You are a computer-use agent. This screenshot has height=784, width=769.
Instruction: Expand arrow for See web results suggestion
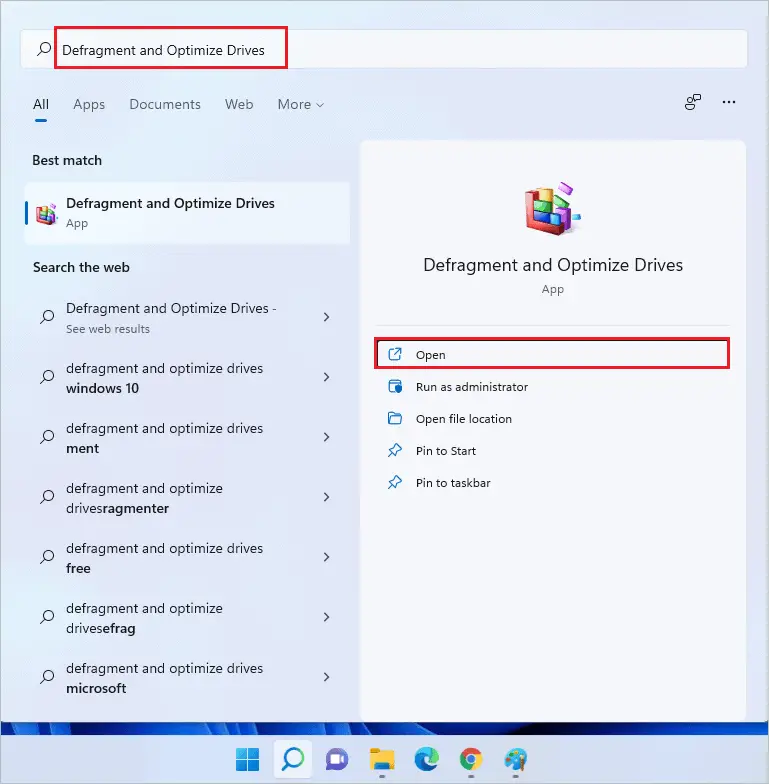(326, 317)
